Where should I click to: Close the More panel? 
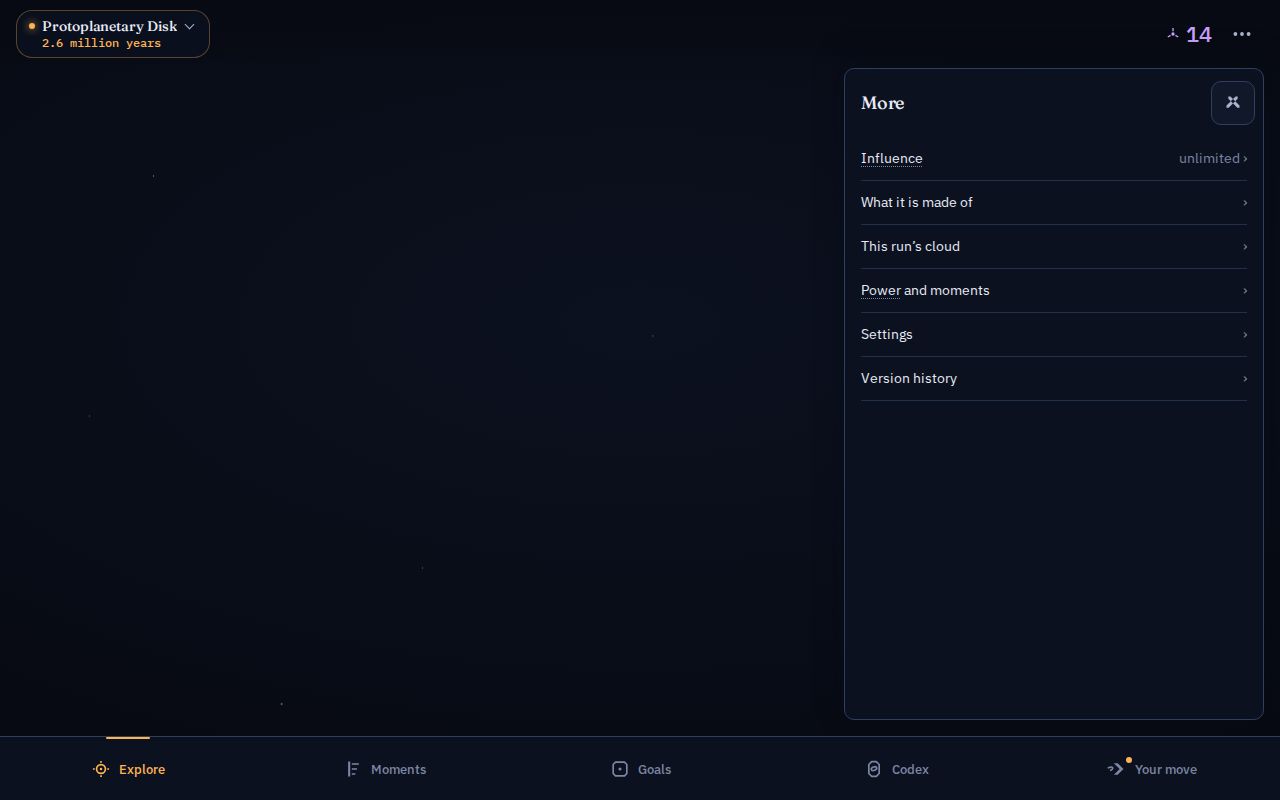tap(1232, 103)
